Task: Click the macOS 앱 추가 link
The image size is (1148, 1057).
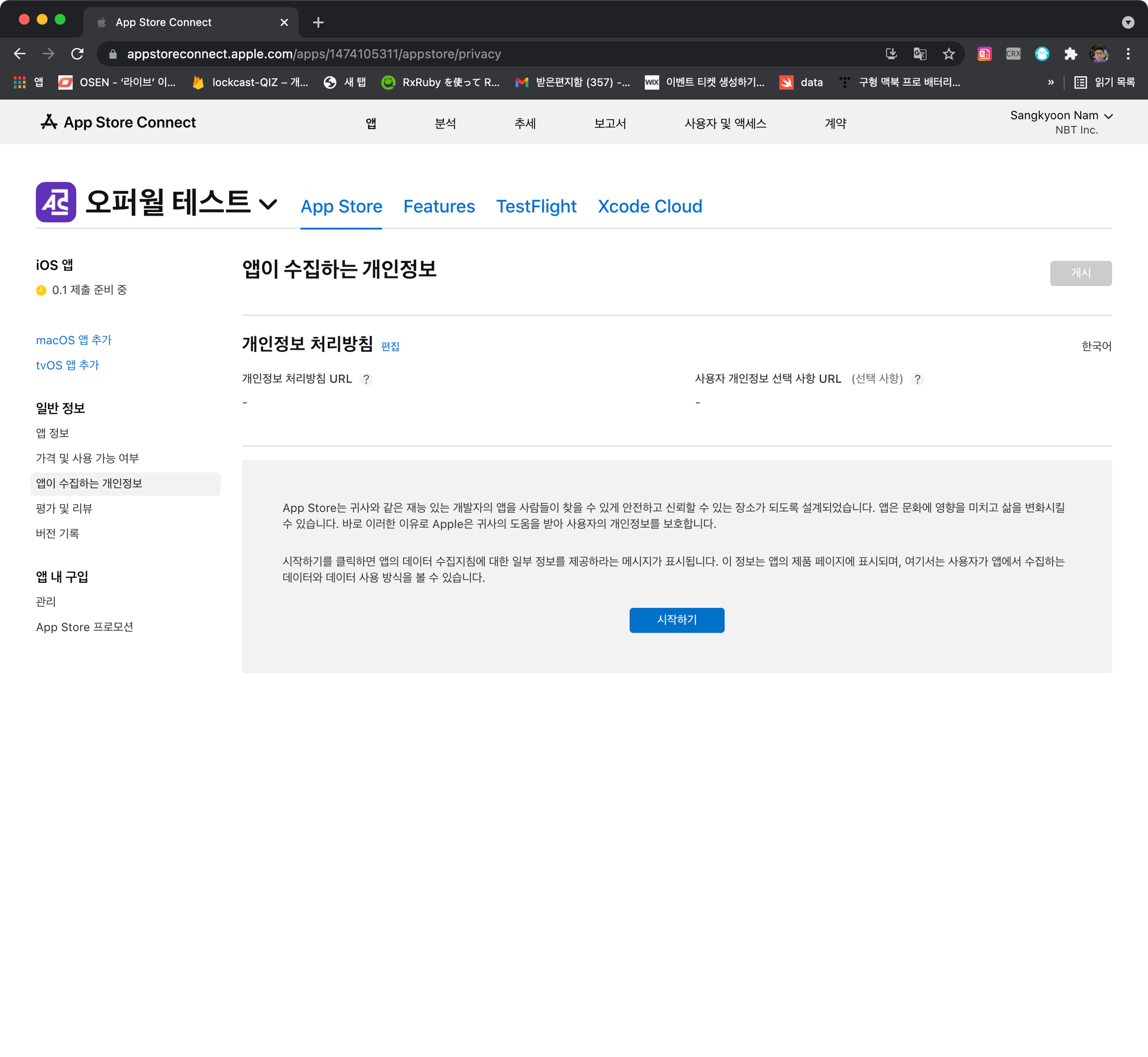Action: 74,340
